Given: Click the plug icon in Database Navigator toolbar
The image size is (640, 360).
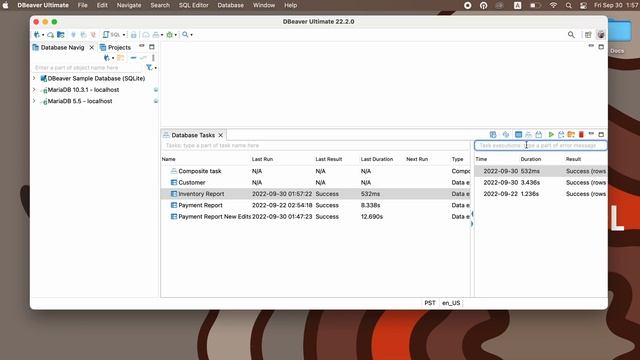Looking at the screenshot, I should (107, 58).
